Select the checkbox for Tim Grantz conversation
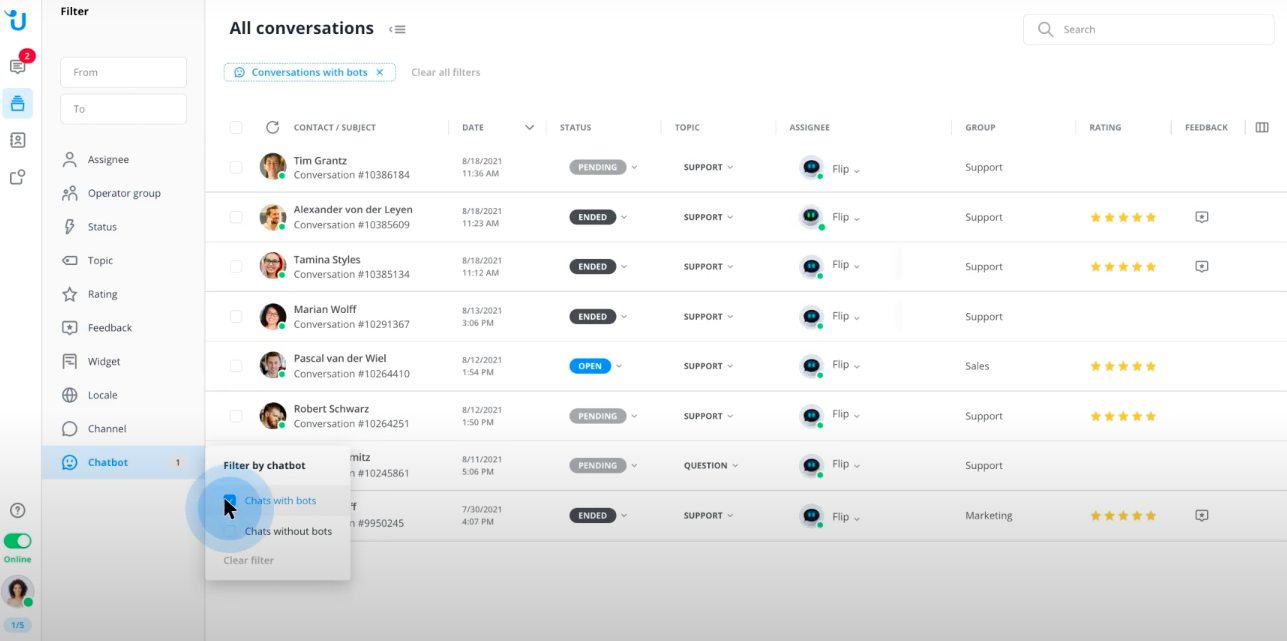The height and width of the screenshot is (641, 1287). (236, 167)
